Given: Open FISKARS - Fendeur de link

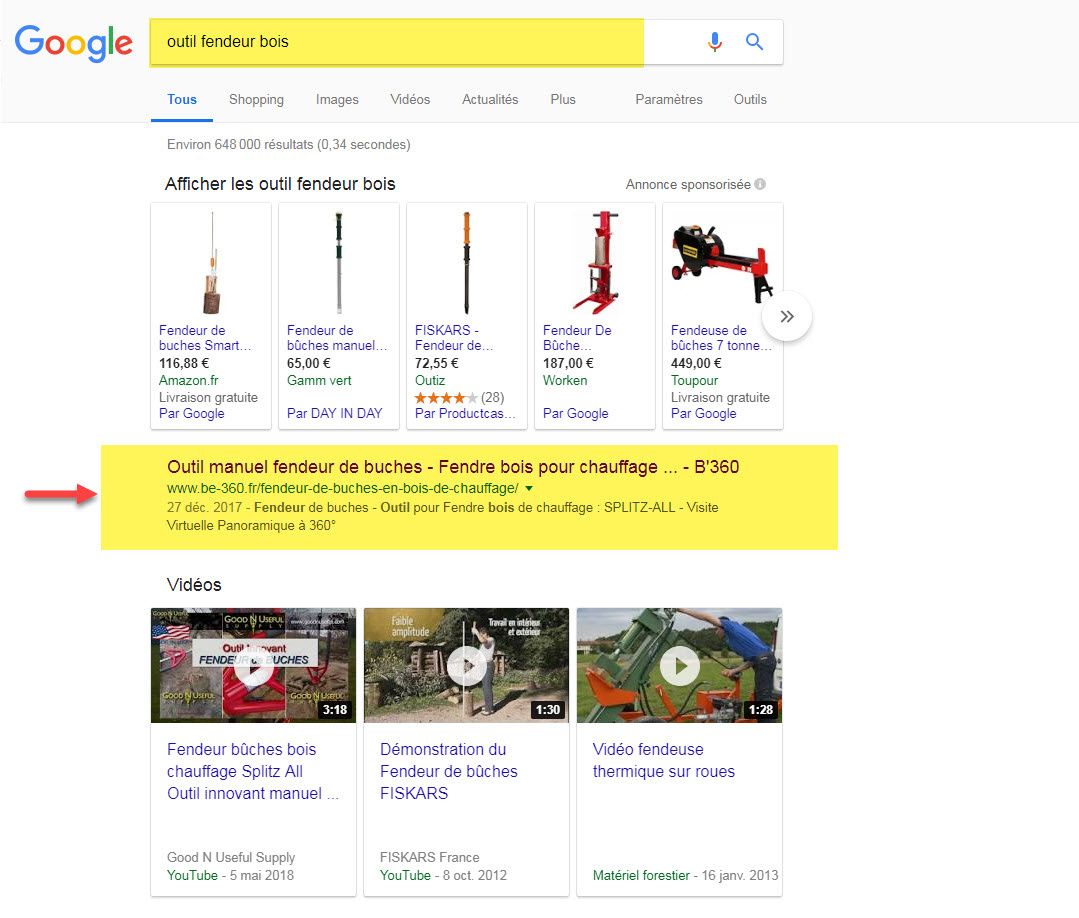Looking at the screenshot, I should point(454,338).
